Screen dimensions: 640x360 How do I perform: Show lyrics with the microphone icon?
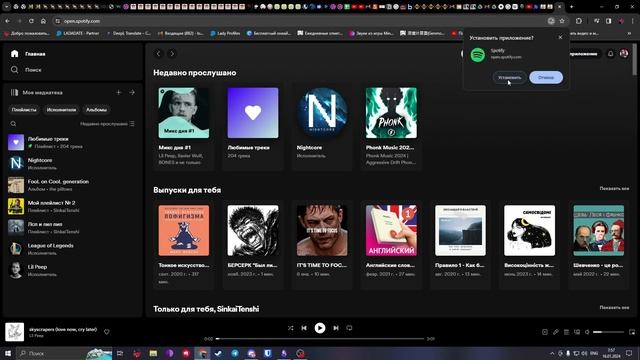556,332
